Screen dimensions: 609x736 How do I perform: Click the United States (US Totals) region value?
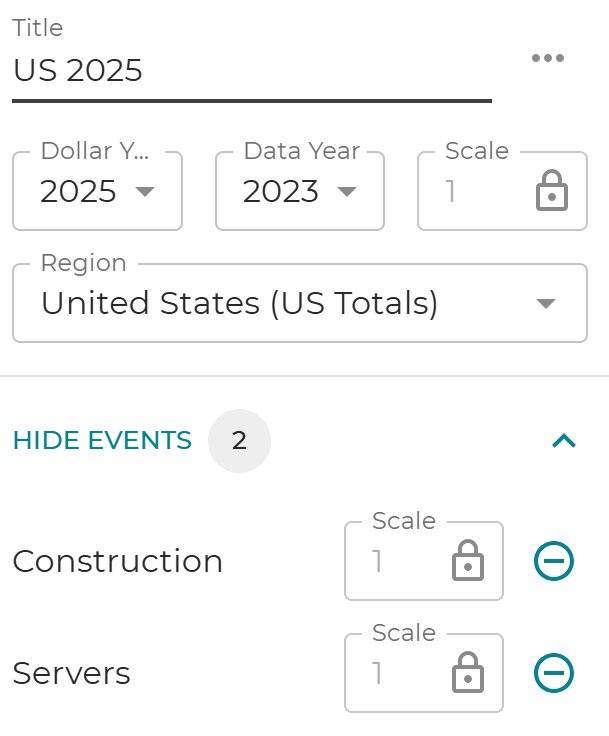pos(239,303)
